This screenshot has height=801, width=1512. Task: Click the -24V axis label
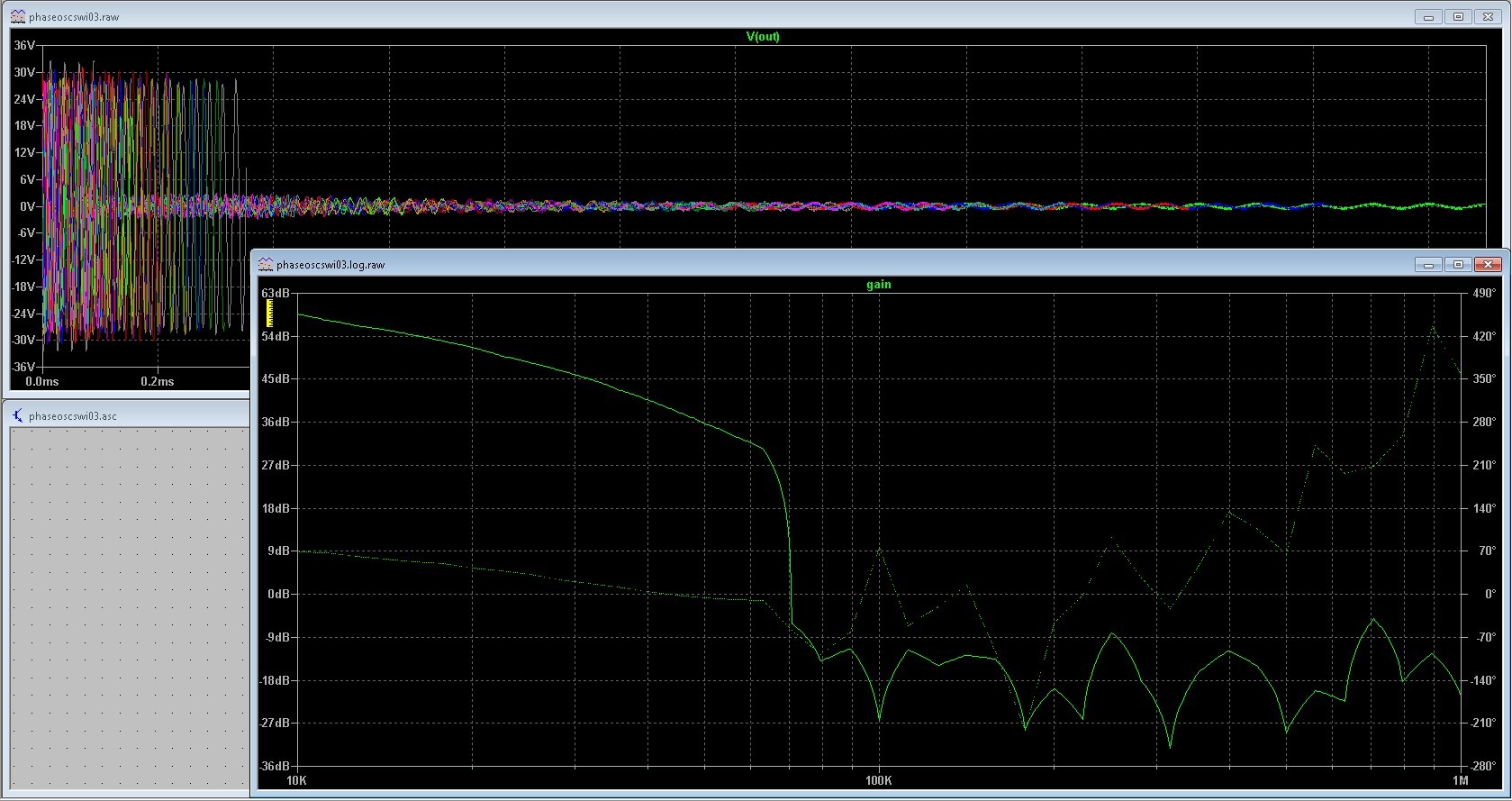(23, 314)
